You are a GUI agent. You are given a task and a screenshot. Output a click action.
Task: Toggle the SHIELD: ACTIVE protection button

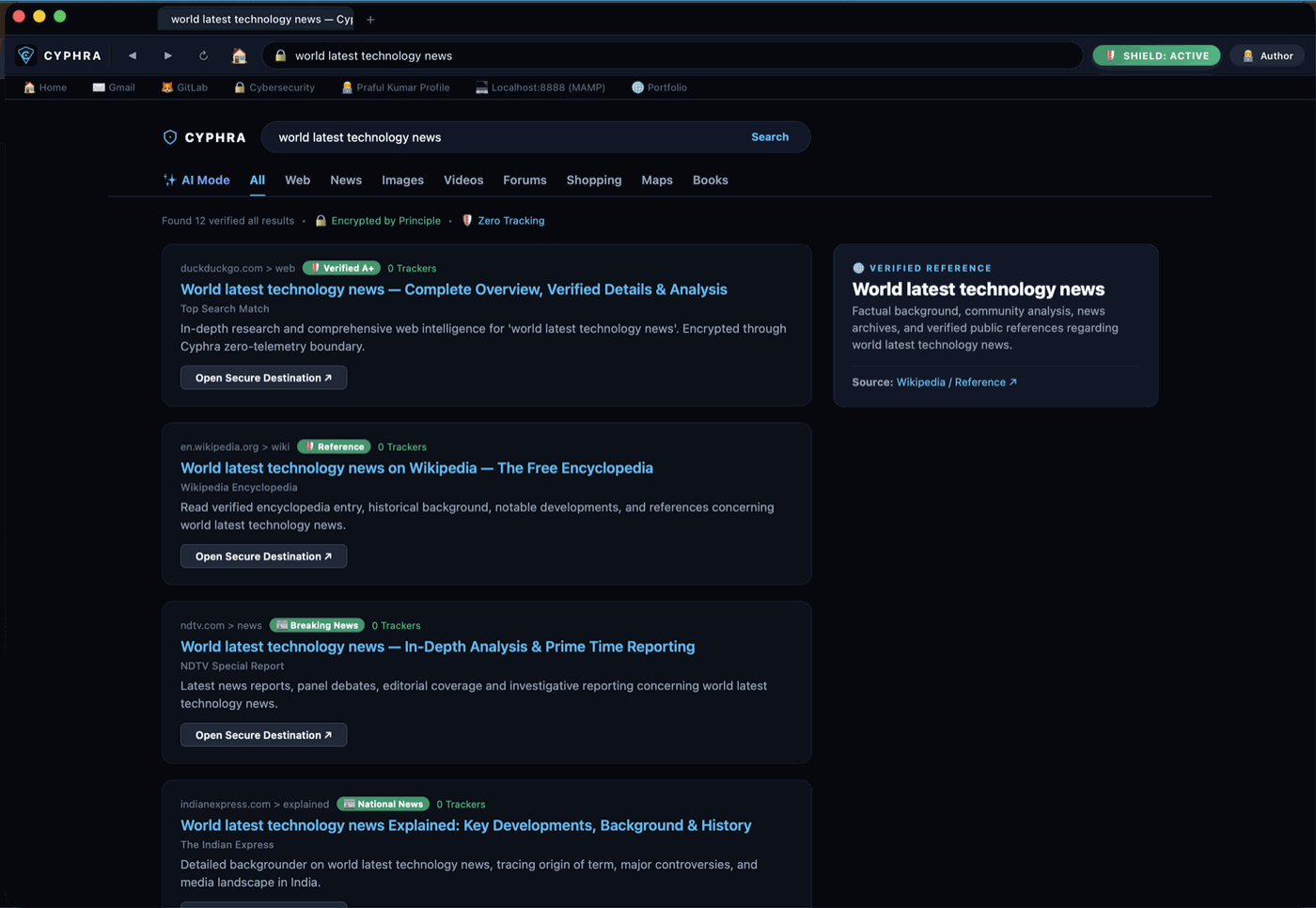[1156, 55]
